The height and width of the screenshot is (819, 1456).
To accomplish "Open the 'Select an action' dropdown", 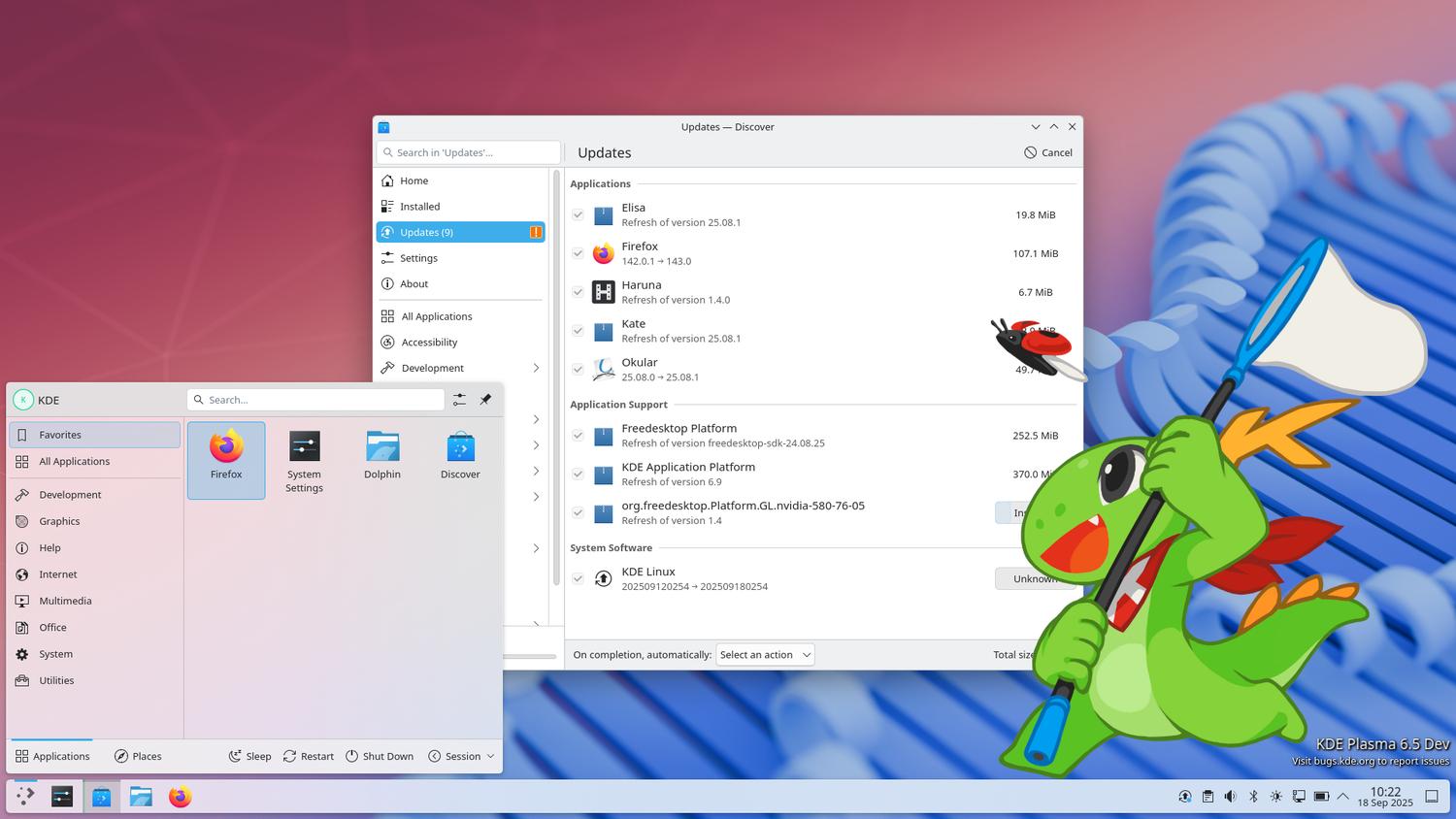I will [765, 655].
